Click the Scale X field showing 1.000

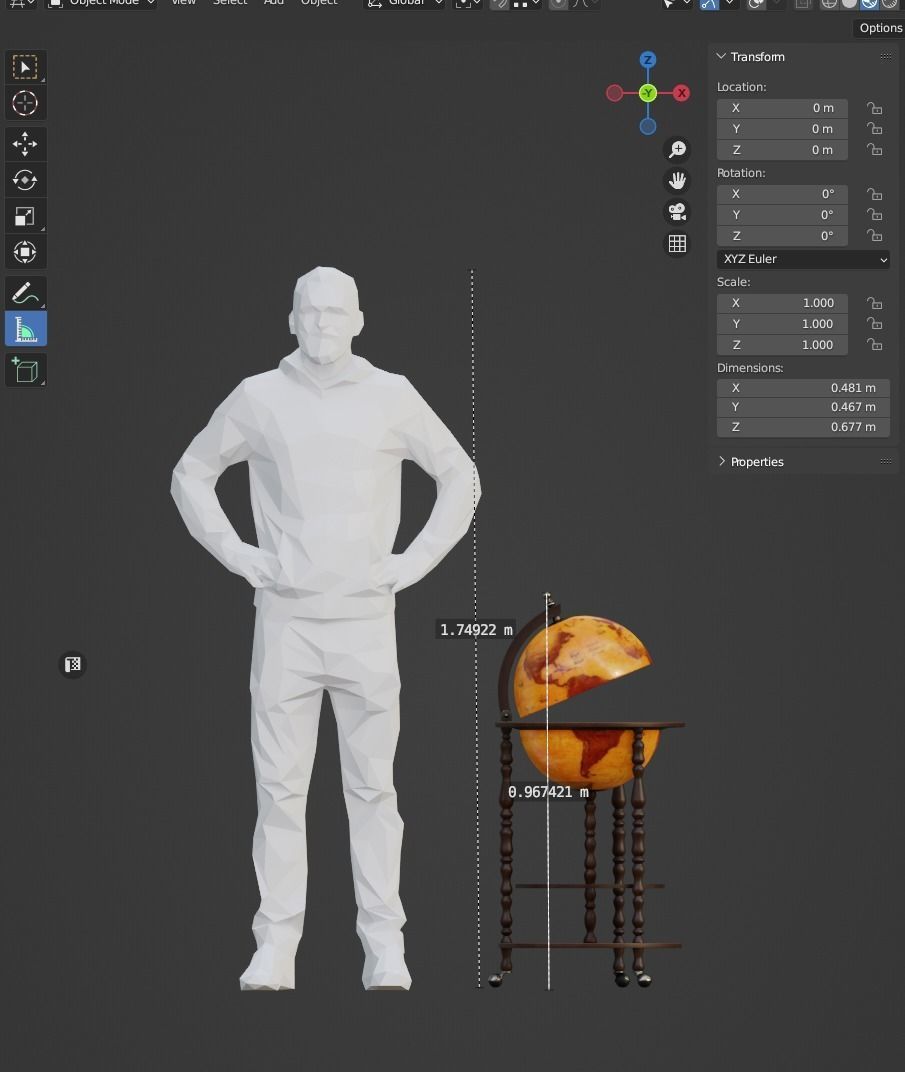(x=782, y=303)
